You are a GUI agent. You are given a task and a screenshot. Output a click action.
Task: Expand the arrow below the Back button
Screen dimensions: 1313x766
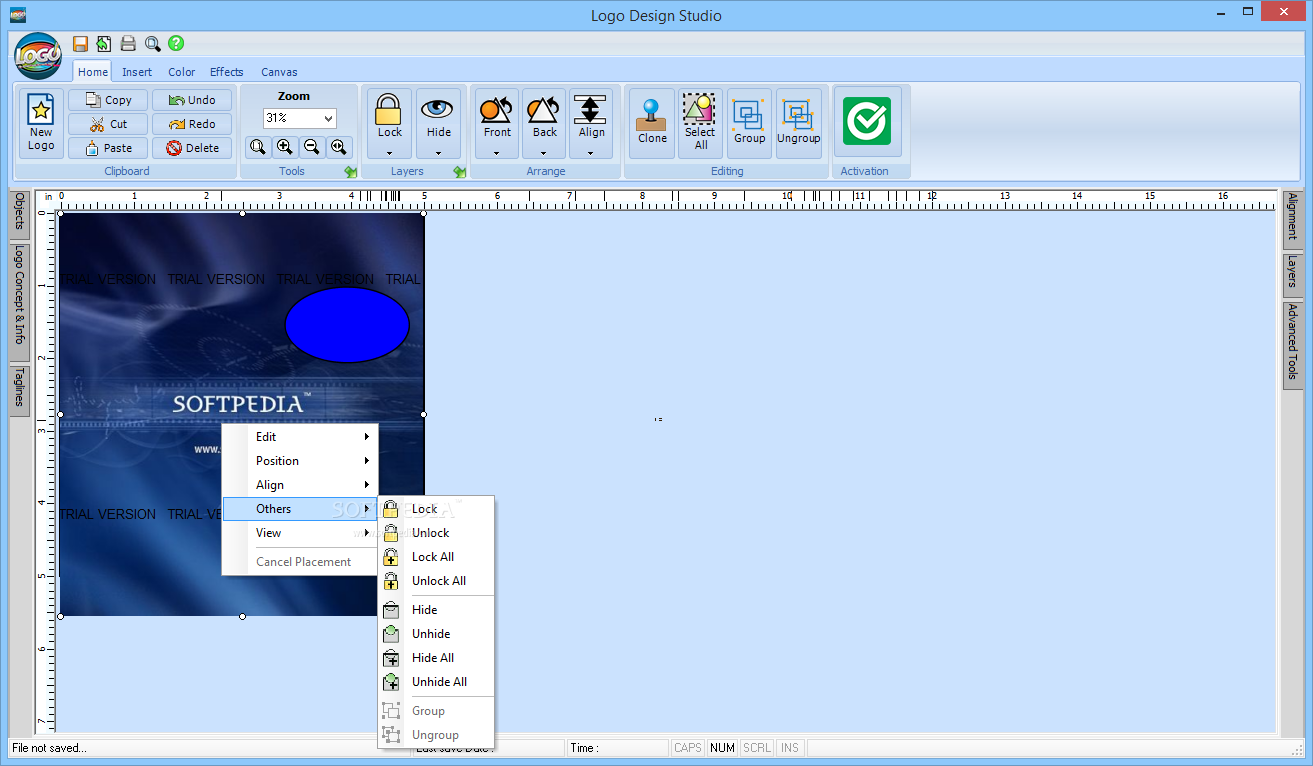[x=544, y=153]
